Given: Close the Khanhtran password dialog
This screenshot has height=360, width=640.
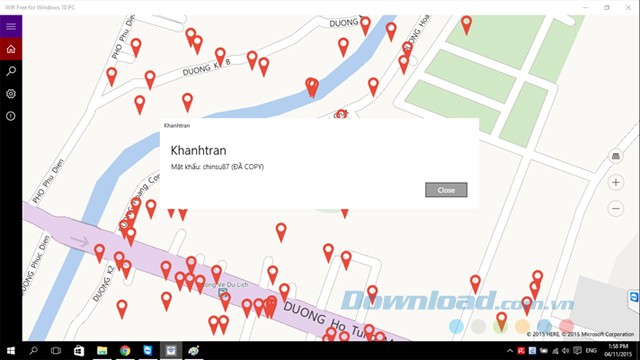Looking at the screenshot, I should point(446,190).
